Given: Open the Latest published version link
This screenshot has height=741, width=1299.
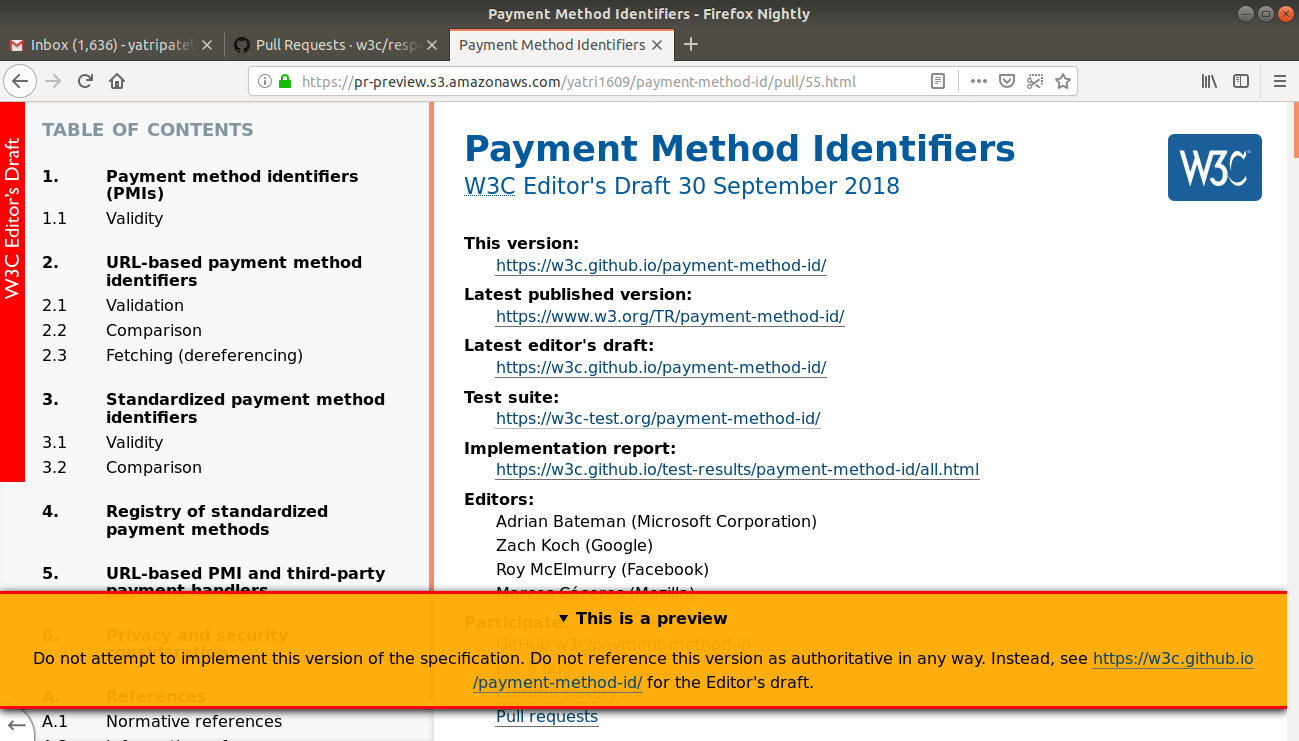Looking at the screenshot, I should pos(670,317).
